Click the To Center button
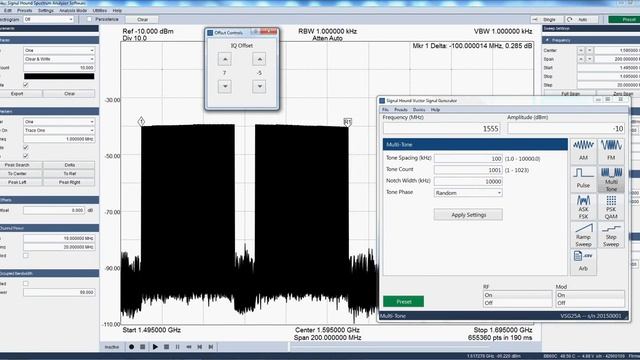The width and height of the screenshot is (640, 360). click(17, 173)
